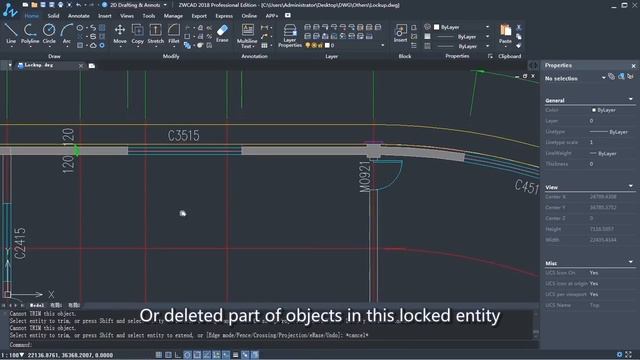The image size is (640, 360).
Task: Activate the Copy tool
Action: click(138, 33)
